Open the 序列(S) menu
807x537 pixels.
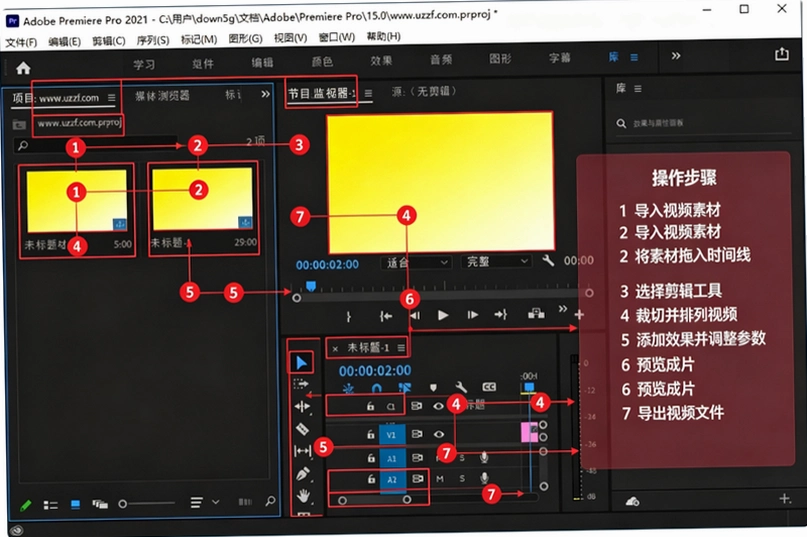[x=153, y=40]
